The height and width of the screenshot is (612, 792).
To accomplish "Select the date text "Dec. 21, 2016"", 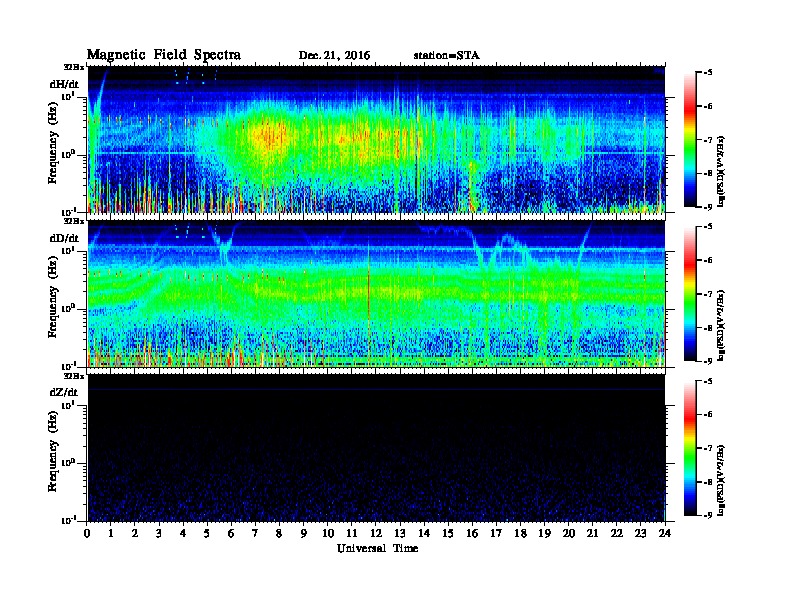I will [334, 56].
